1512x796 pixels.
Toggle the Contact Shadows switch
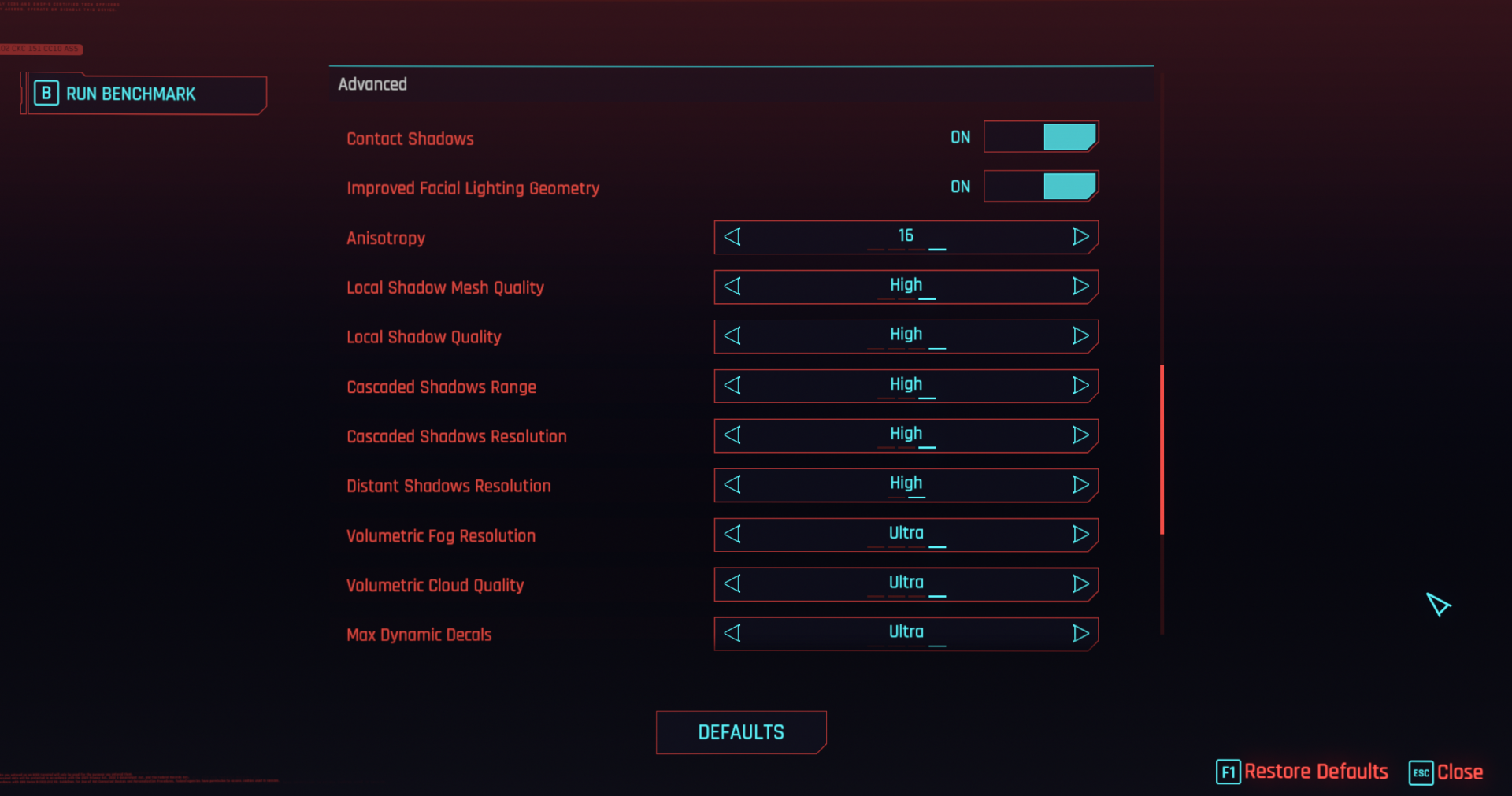[x=1041, y=137]
